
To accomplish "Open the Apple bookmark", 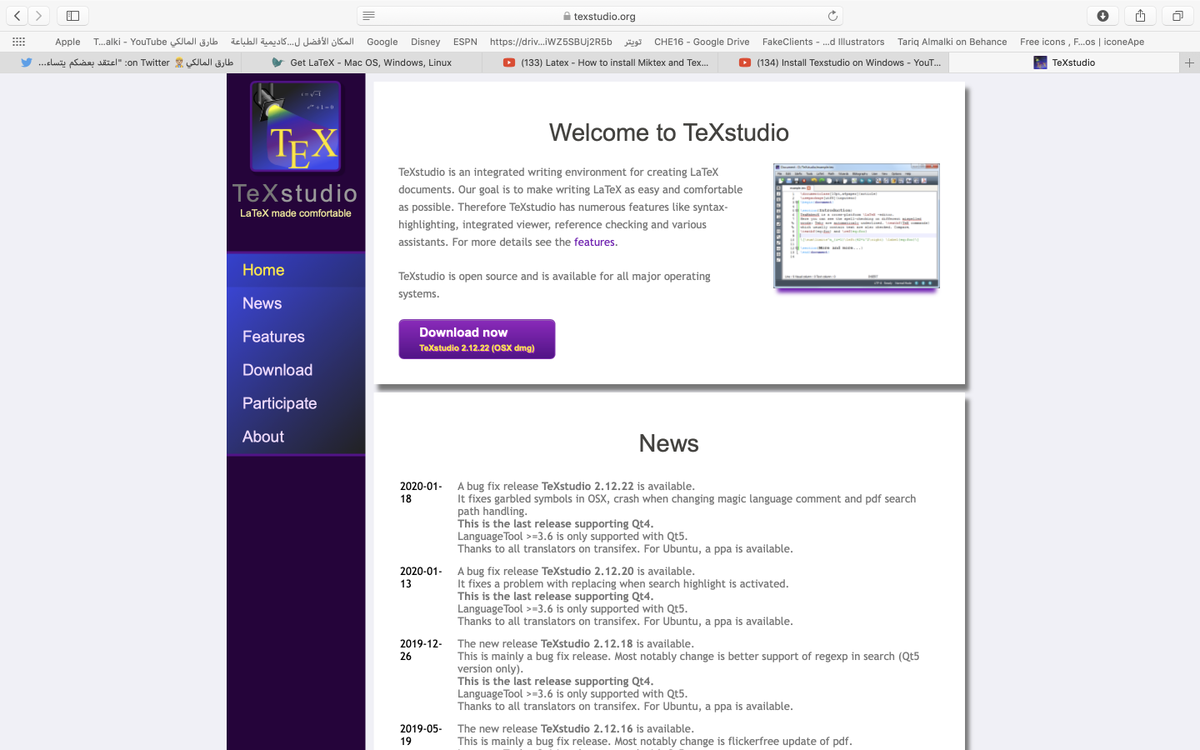I will click(68, 42).
